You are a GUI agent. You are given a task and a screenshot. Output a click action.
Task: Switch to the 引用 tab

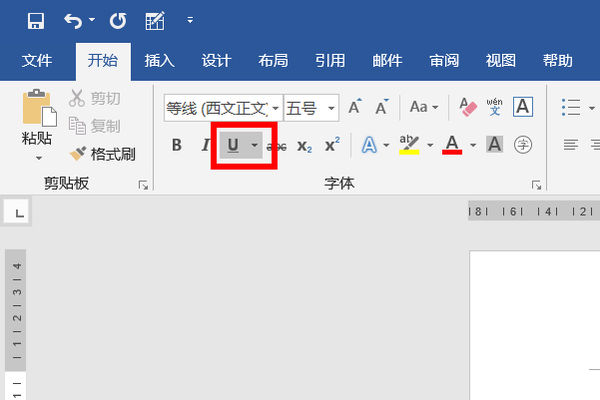pos(330,60)
